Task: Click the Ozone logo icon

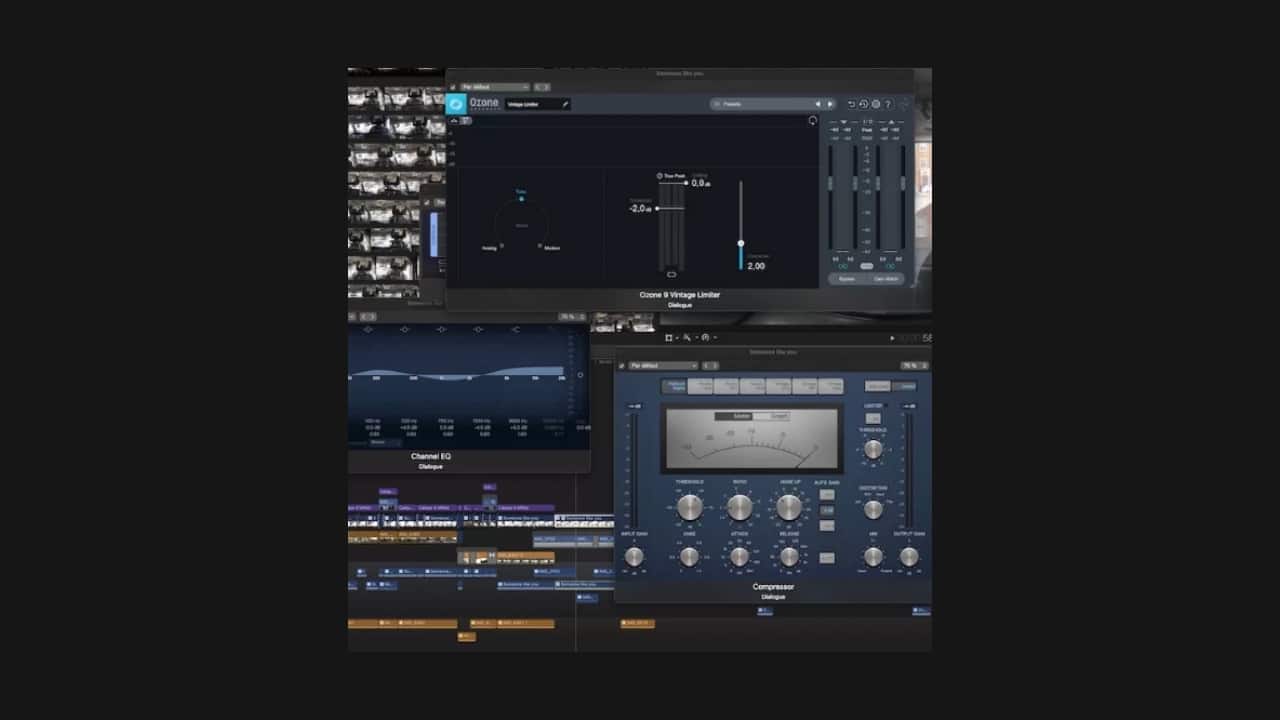Action: pos(456,103)
